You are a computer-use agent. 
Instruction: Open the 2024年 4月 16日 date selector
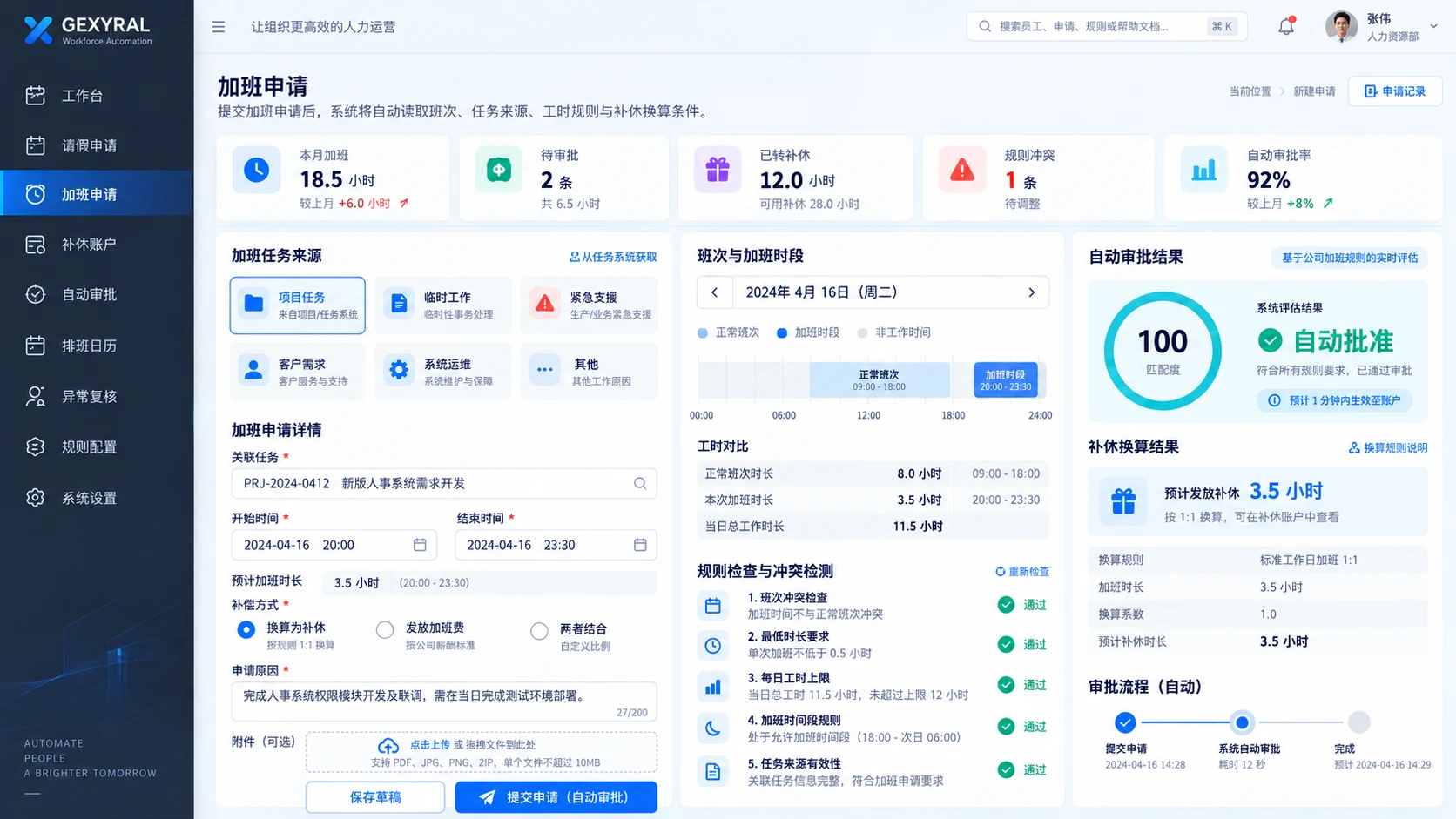[x=873, y=292]
